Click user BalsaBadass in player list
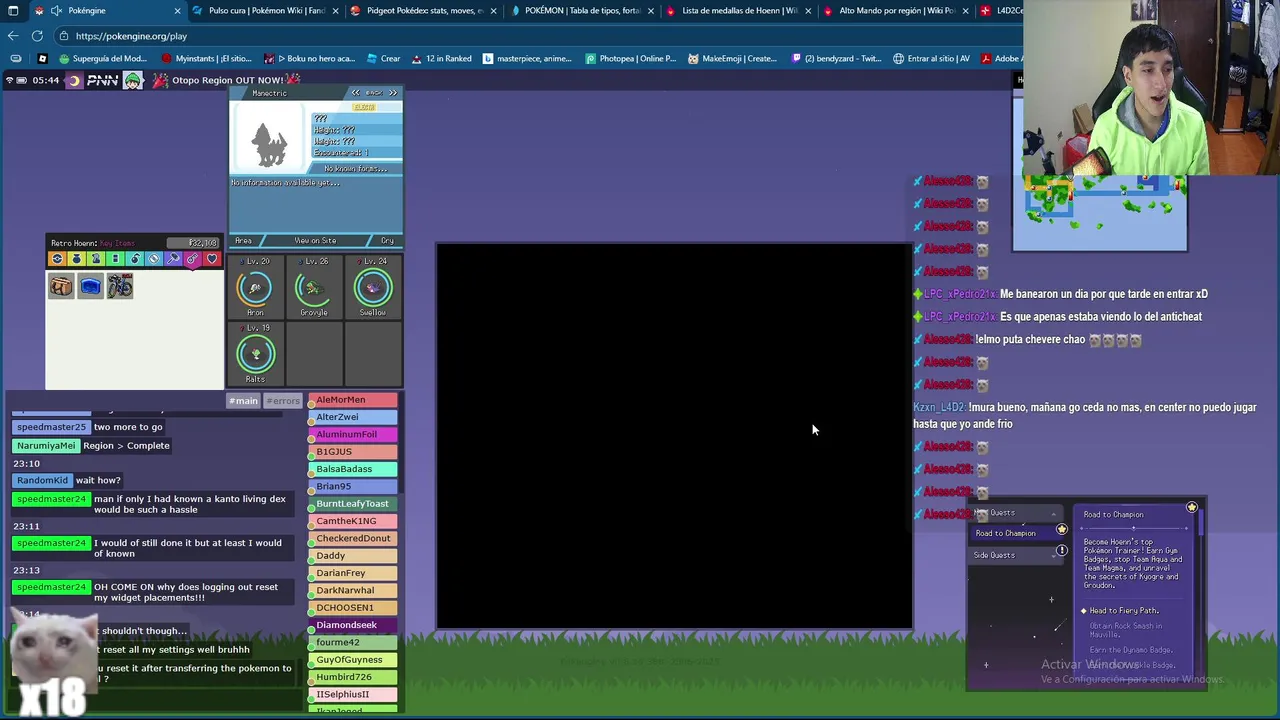1280x720 pixels. point(352,469)
